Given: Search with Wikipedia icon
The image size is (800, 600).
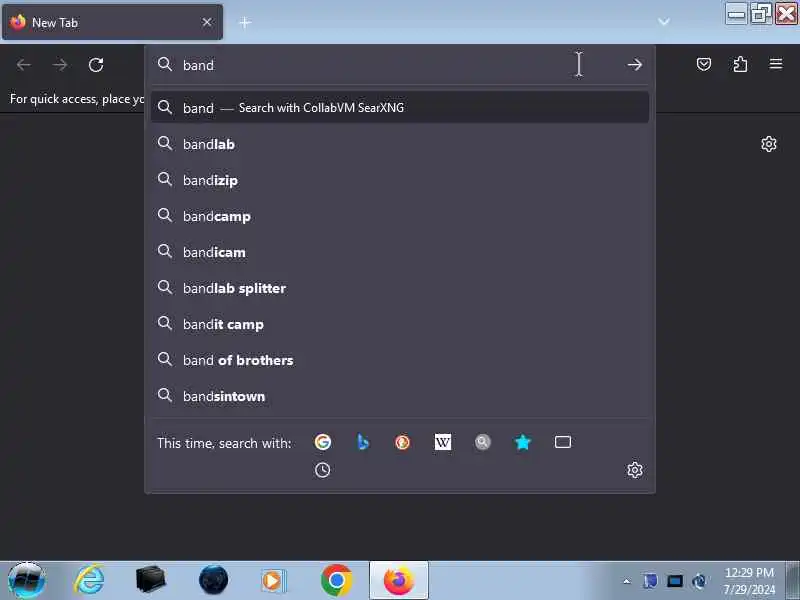Looking at the screenshot, I should pos(442,442).
